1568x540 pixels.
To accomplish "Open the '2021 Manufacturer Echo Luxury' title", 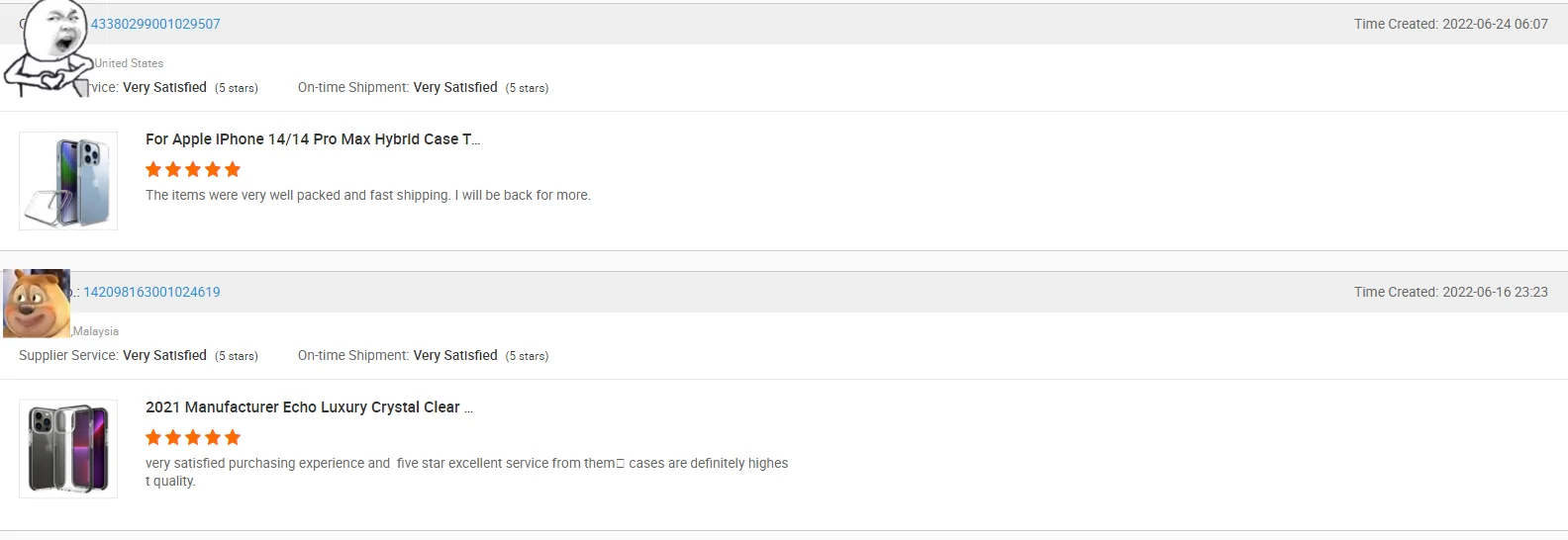I will coord(309,407).
